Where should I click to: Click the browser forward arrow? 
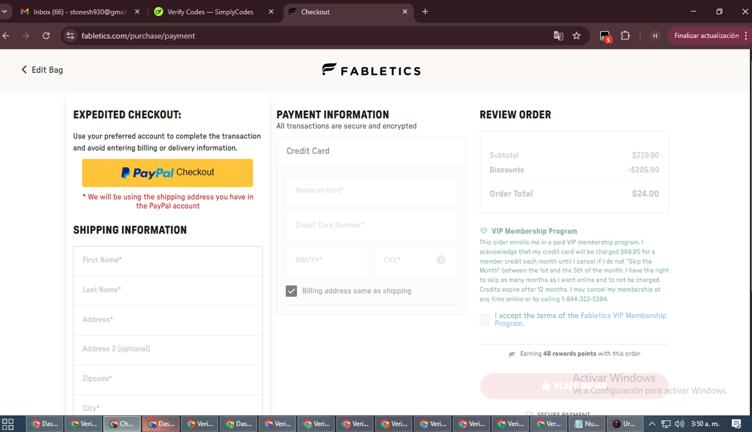[x=25, y=36]
